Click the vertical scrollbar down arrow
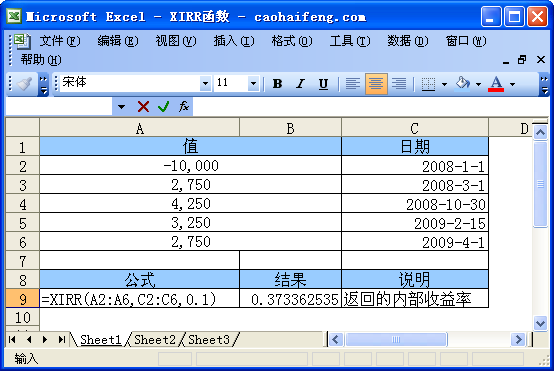The height and width of the screenshot is (371, 554). tap(540, 323)
